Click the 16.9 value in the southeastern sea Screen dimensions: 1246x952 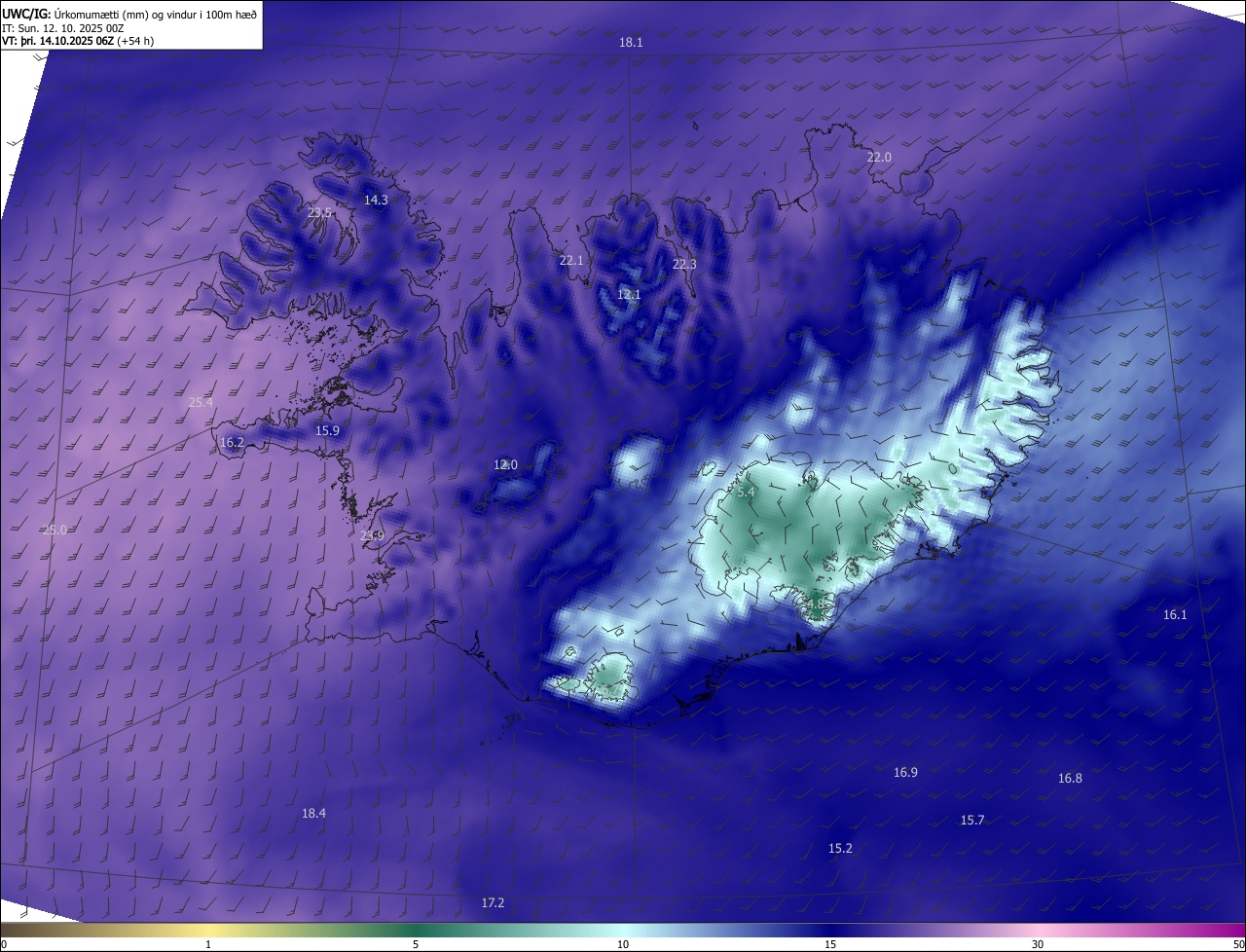click(x=905, y=772)
